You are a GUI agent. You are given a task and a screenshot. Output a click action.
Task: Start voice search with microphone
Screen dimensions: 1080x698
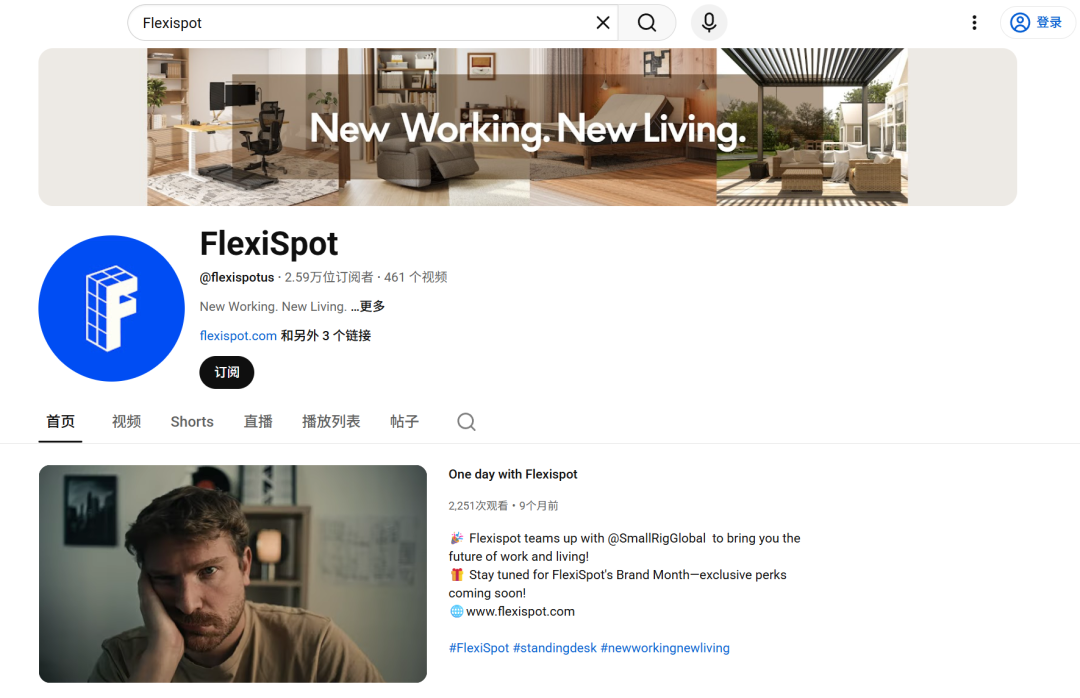pos(709,23)
